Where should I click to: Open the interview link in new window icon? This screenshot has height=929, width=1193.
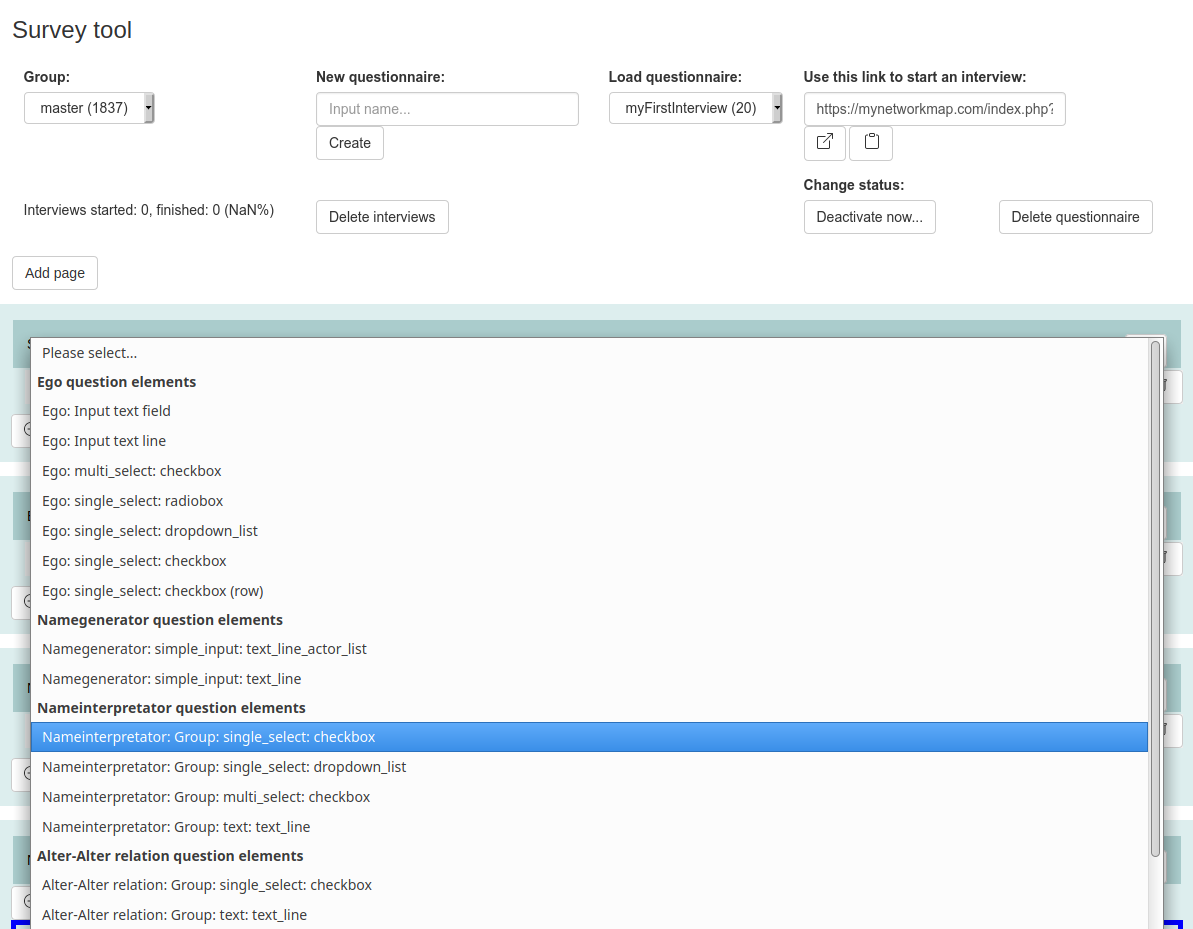825,143
